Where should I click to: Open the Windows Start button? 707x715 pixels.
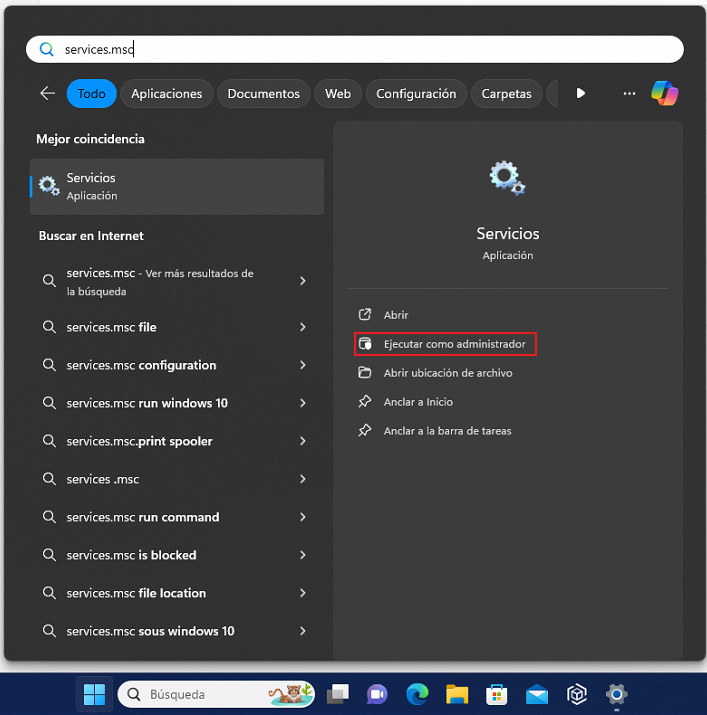coord(94,694)
